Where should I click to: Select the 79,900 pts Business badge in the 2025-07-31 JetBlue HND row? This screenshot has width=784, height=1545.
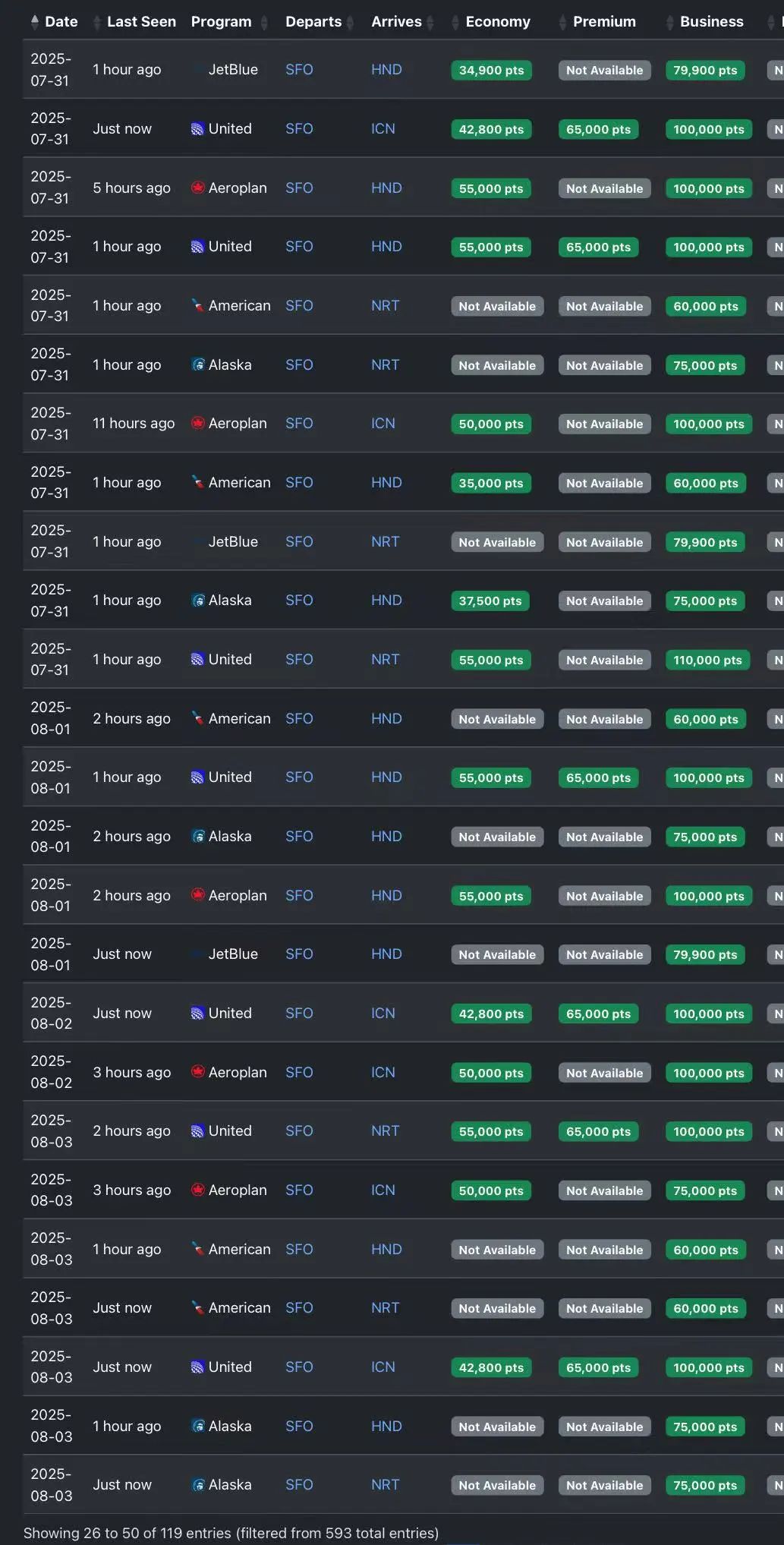pyautogui.click(x=705, y=71)
